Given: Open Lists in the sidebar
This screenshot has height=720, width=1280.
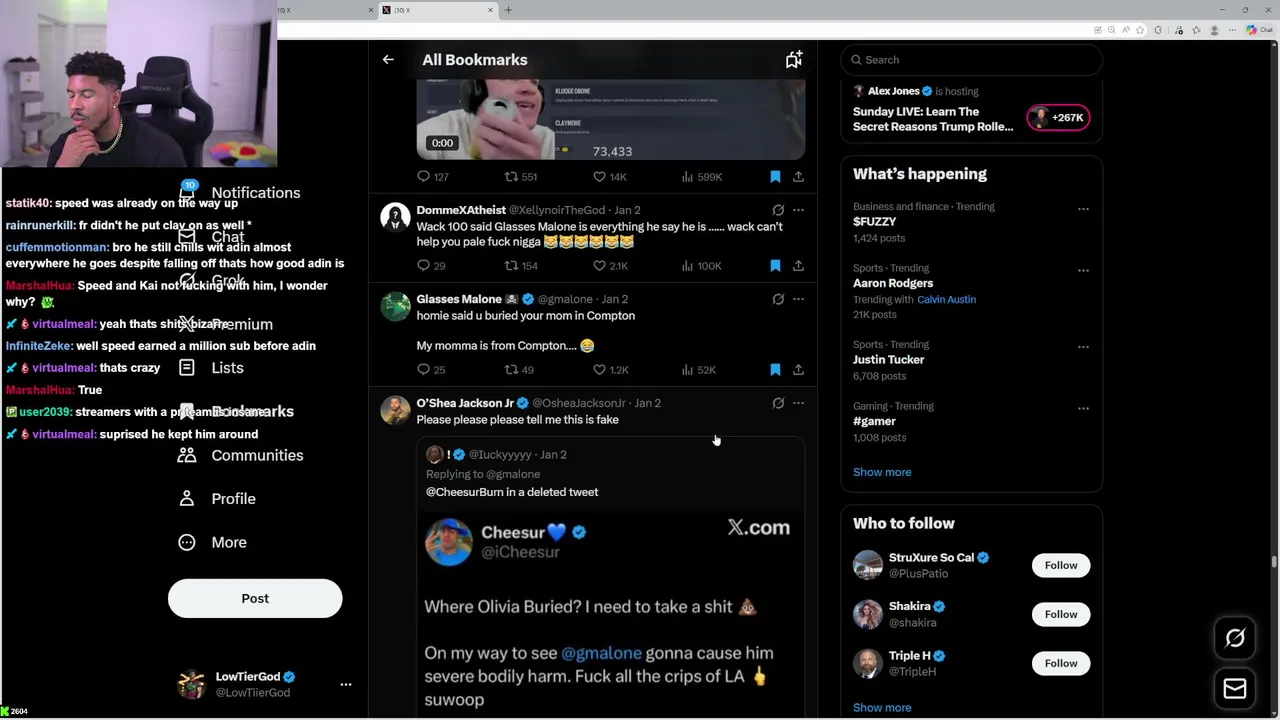Looking at the screenshot, I should (x=211, y=368).
